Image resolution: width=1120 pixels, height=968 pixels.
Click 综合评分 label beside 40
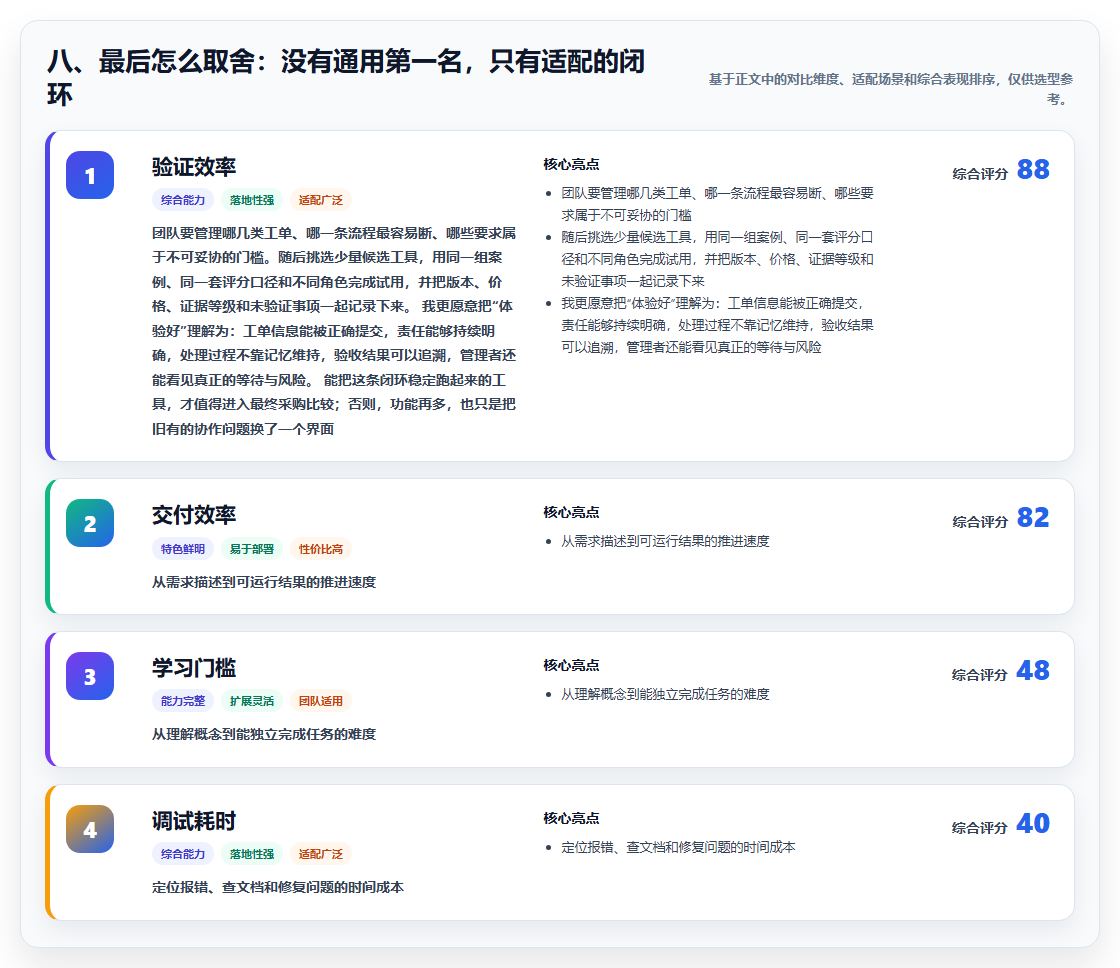click(980, 827)
